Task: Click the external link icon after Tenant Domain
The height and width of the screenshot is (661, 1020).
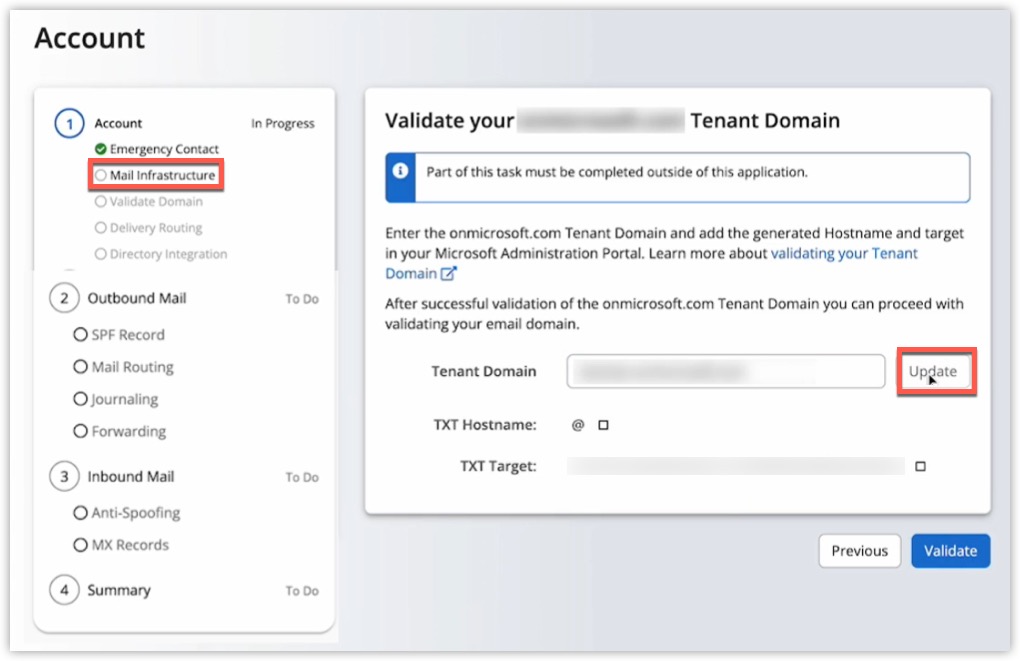Action: pos(448,272)
